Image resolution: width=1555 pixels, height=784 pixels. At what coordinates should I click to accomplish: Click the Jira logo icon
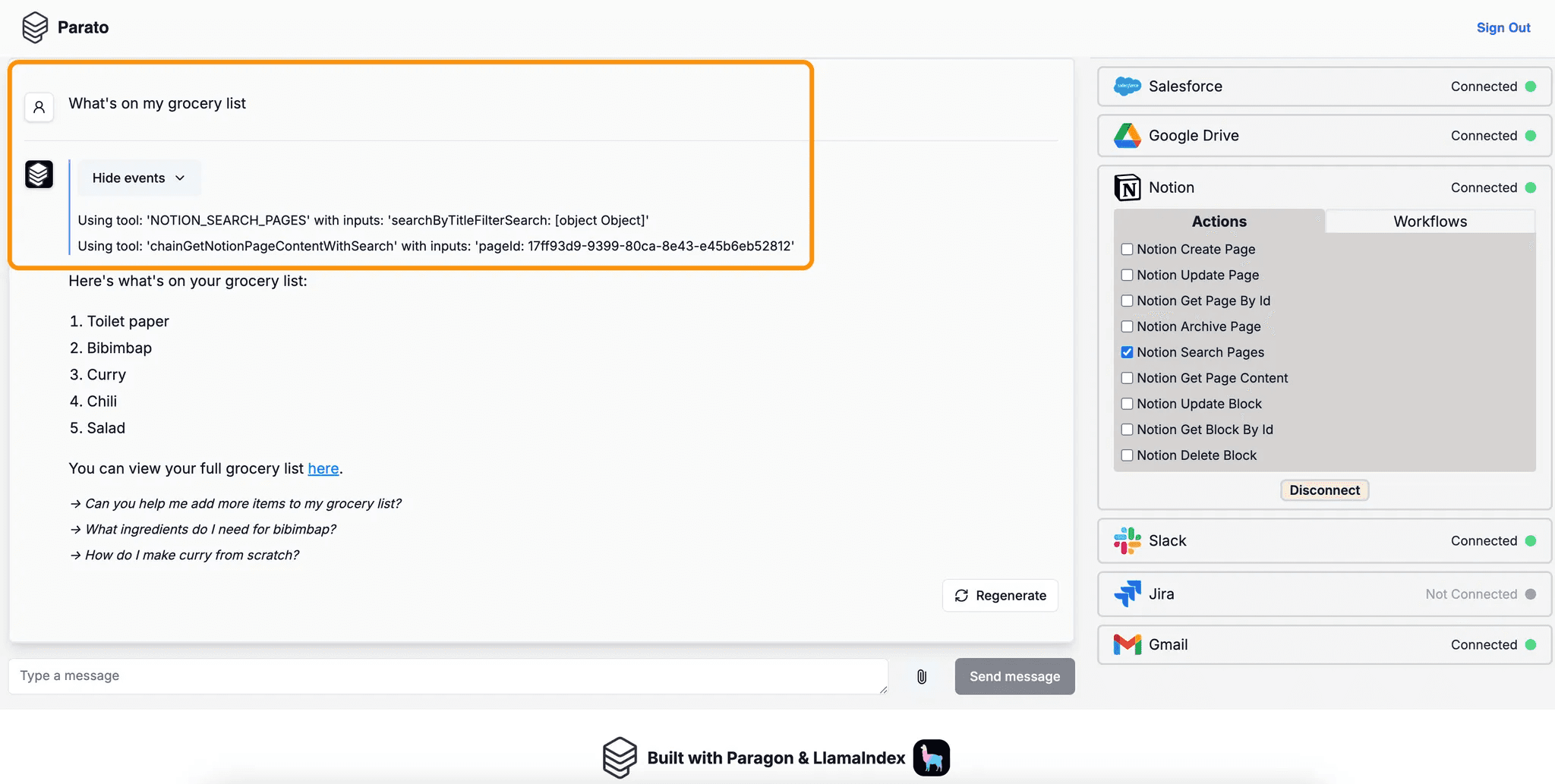click(1127, 594)
